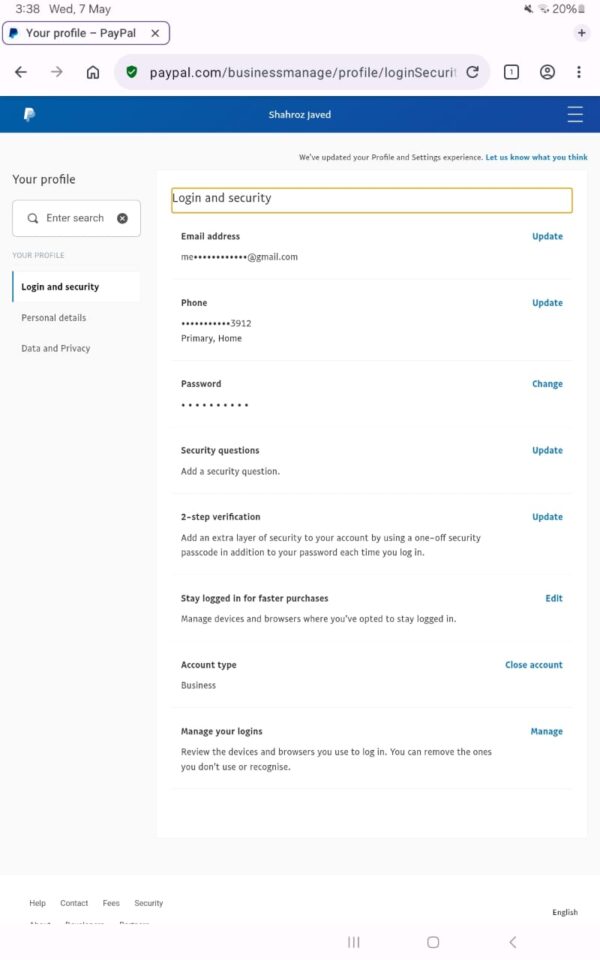This screenshot has width=600, height=960.
Task: Reload page with browser refresh icon
Action: tap(473, 72)
